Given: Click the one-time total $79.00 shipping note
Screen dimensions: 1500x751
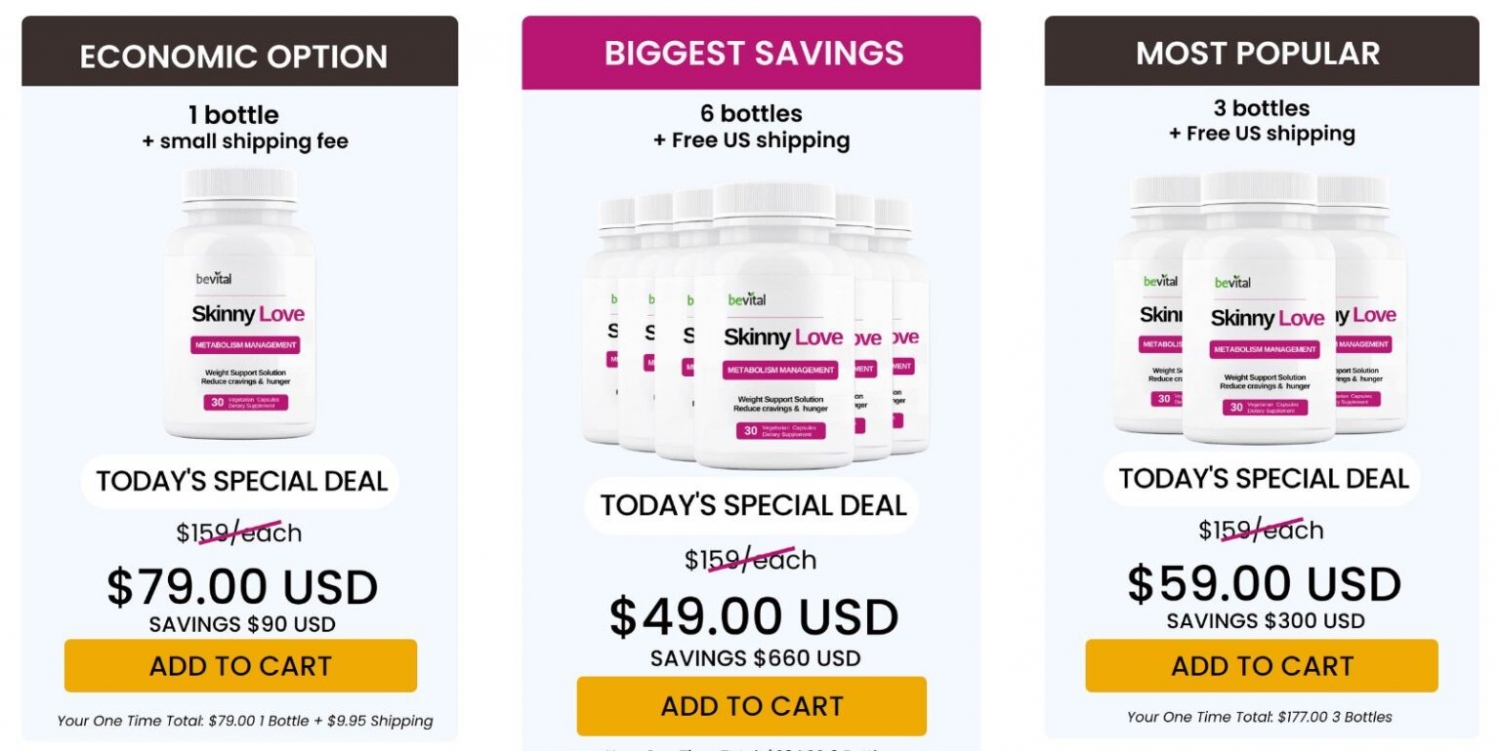Looking at the screenshot, I should (245, 721).
